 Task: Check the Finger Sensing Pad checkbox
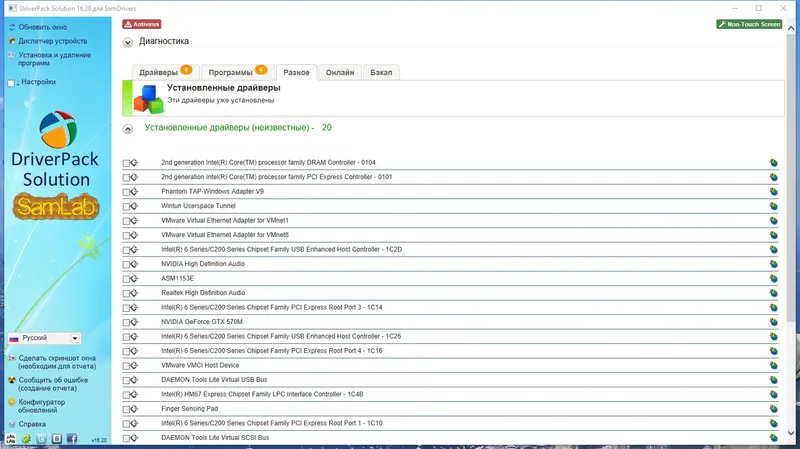click(126, 410)
